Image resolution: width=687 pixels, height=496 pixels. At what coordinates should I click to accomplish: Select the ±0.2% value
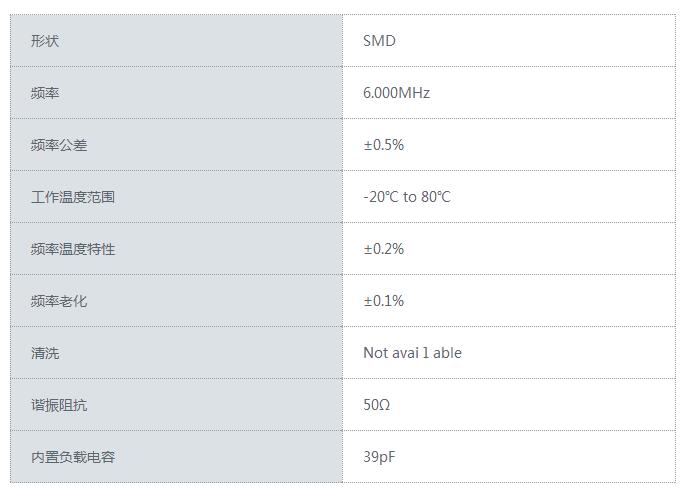point(383,249)
